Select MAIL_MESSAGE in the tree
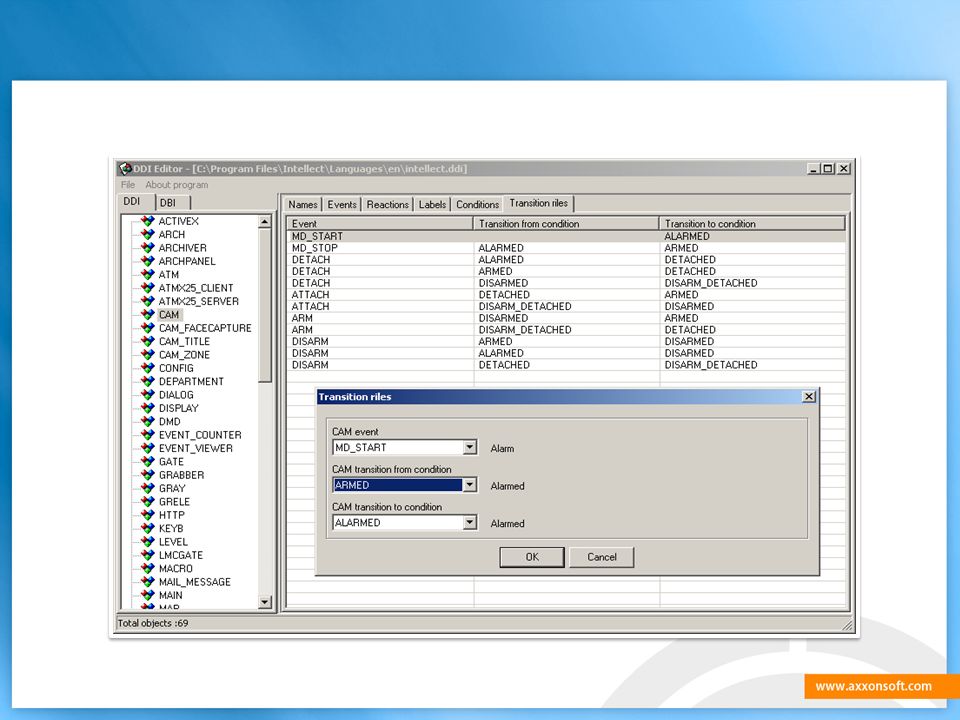Image resolution: width=960 pixels, height=720 pixels. point(195,582)
